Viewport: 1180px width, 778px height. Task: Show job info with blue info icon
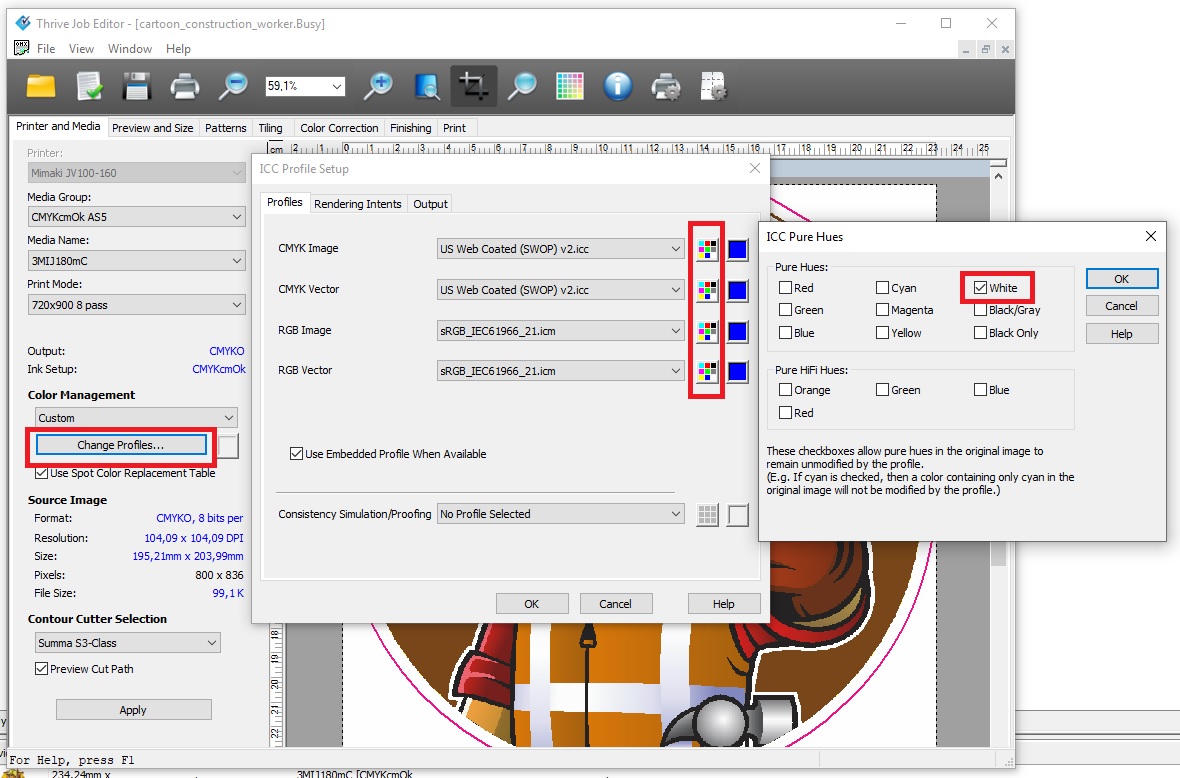[x=617, y=87]
